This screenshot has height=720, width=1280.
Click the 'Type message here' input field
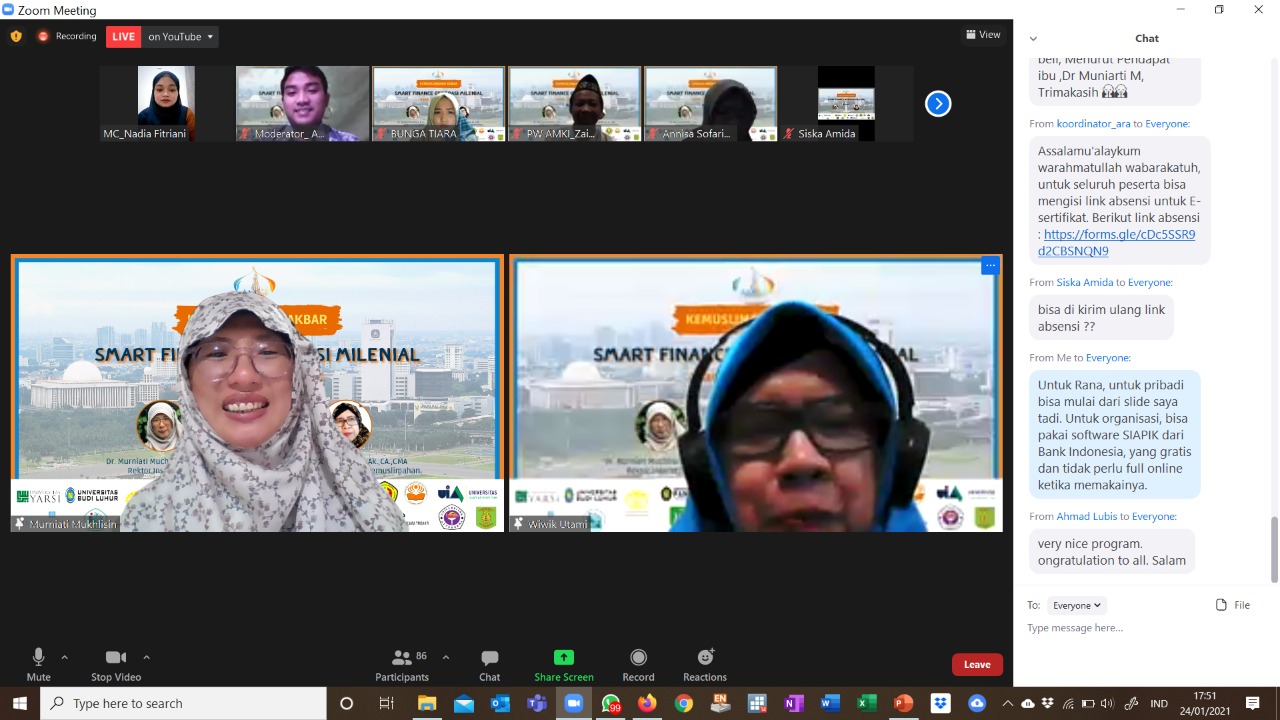coord(1140,628)
